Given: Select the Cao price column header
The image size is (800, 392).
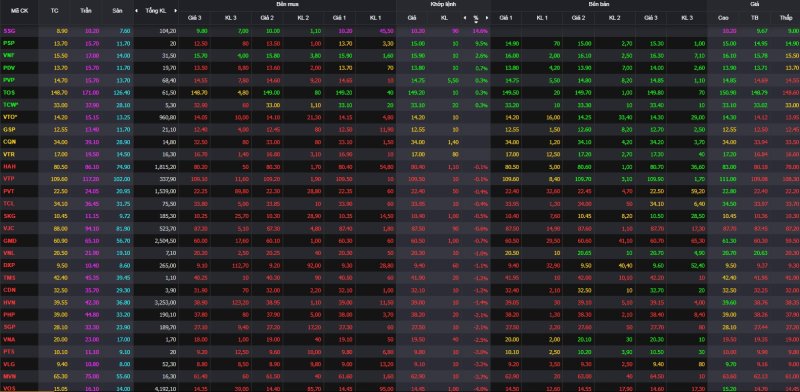Looking at the screenshot, I should coord(723,18).
